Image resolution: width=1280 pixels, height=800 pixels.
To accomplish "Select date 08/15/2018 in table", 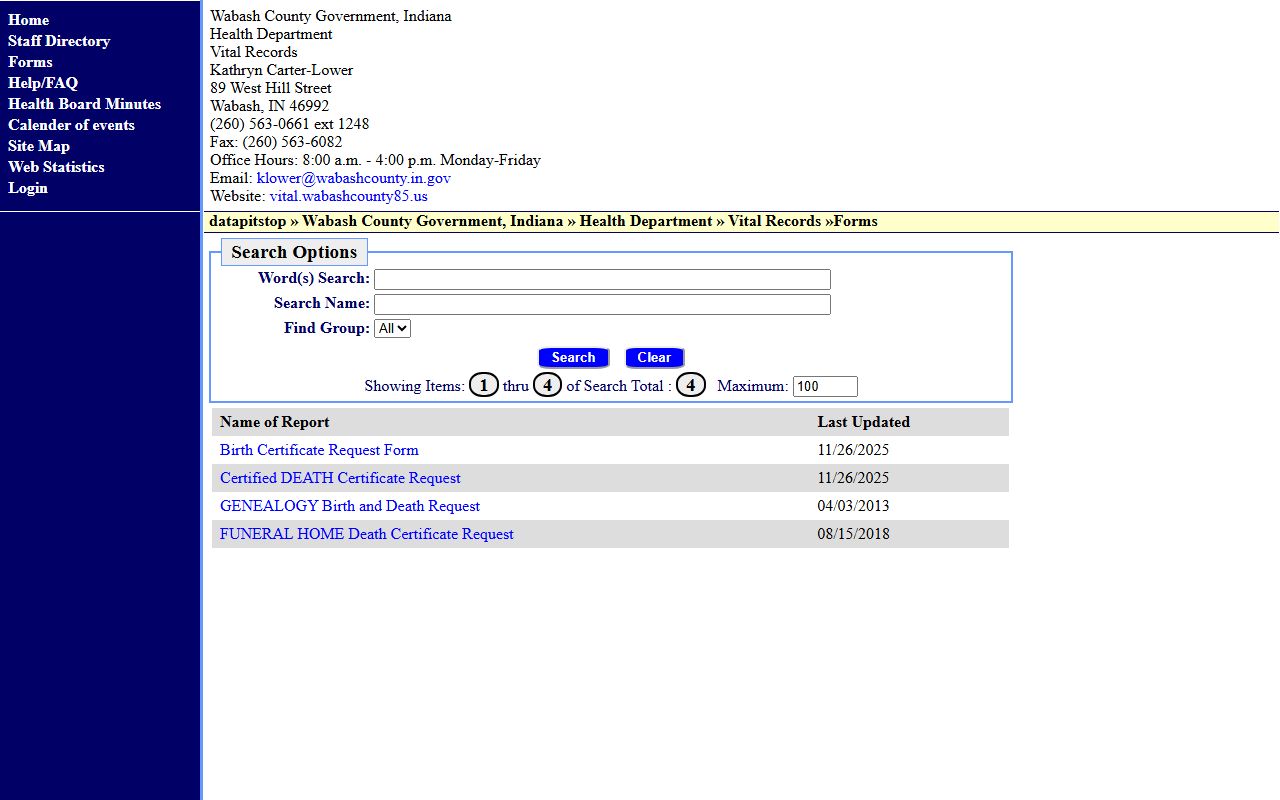I will click(x=853, y=534).
